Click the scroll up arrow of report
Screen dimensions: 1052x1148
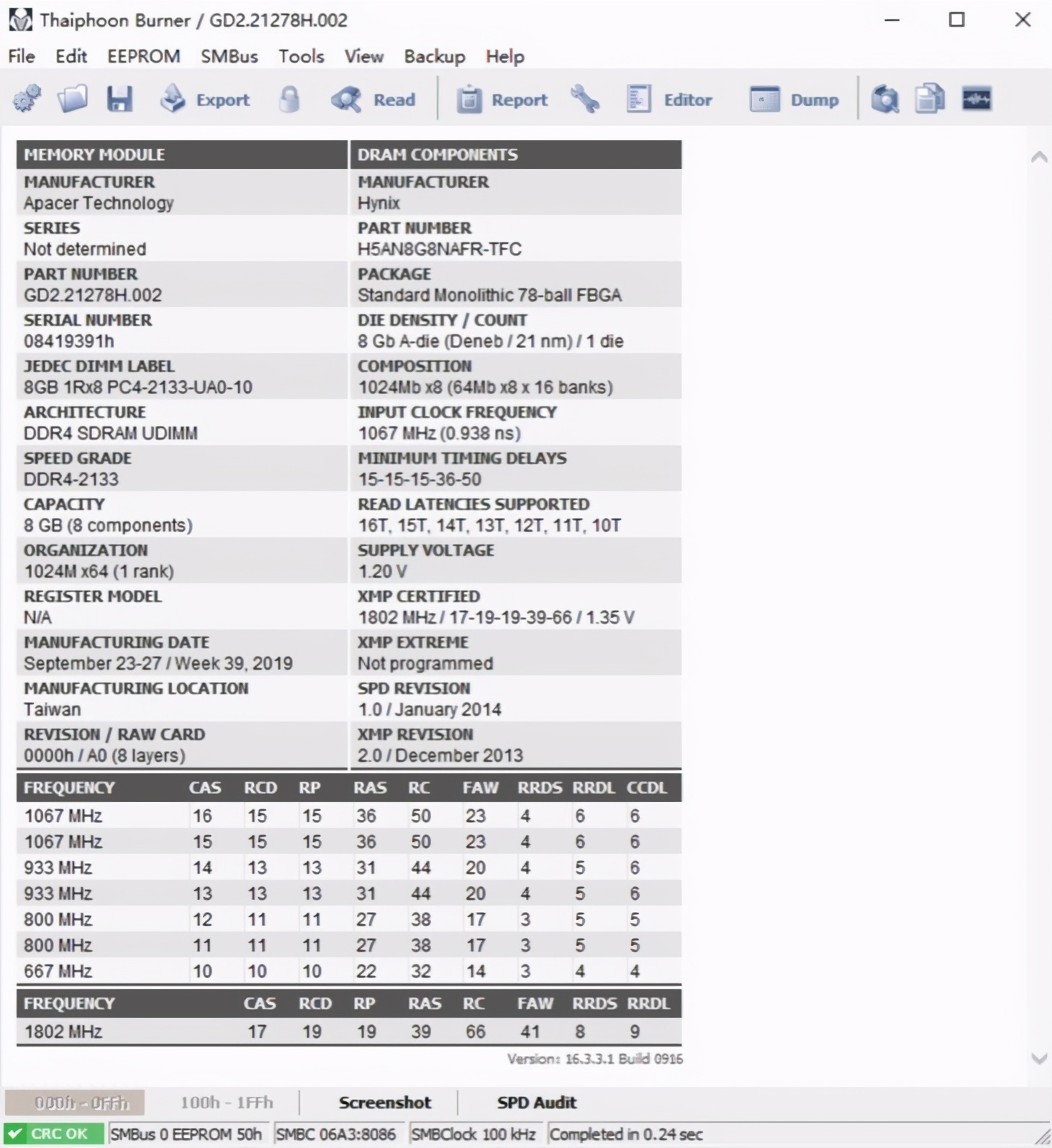pyautogui.click(x=1039, y=156)
